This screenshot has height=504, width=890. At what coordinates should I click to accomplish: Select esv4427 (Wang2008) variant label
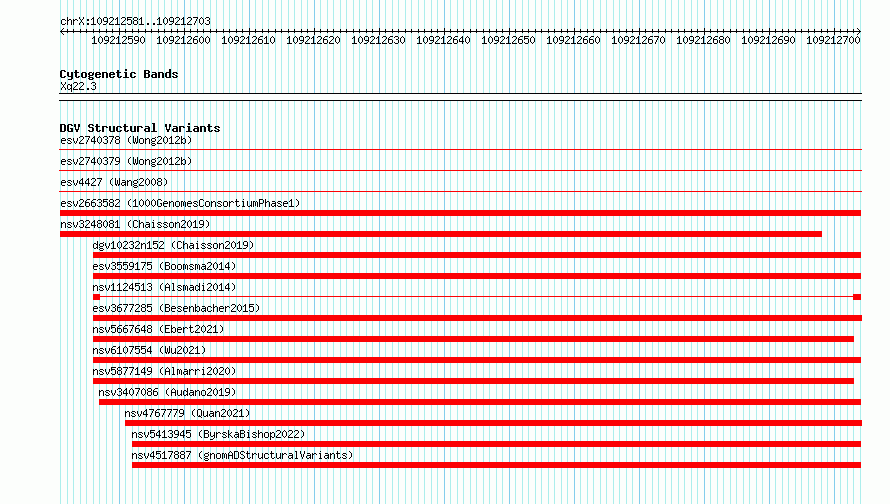114,182
